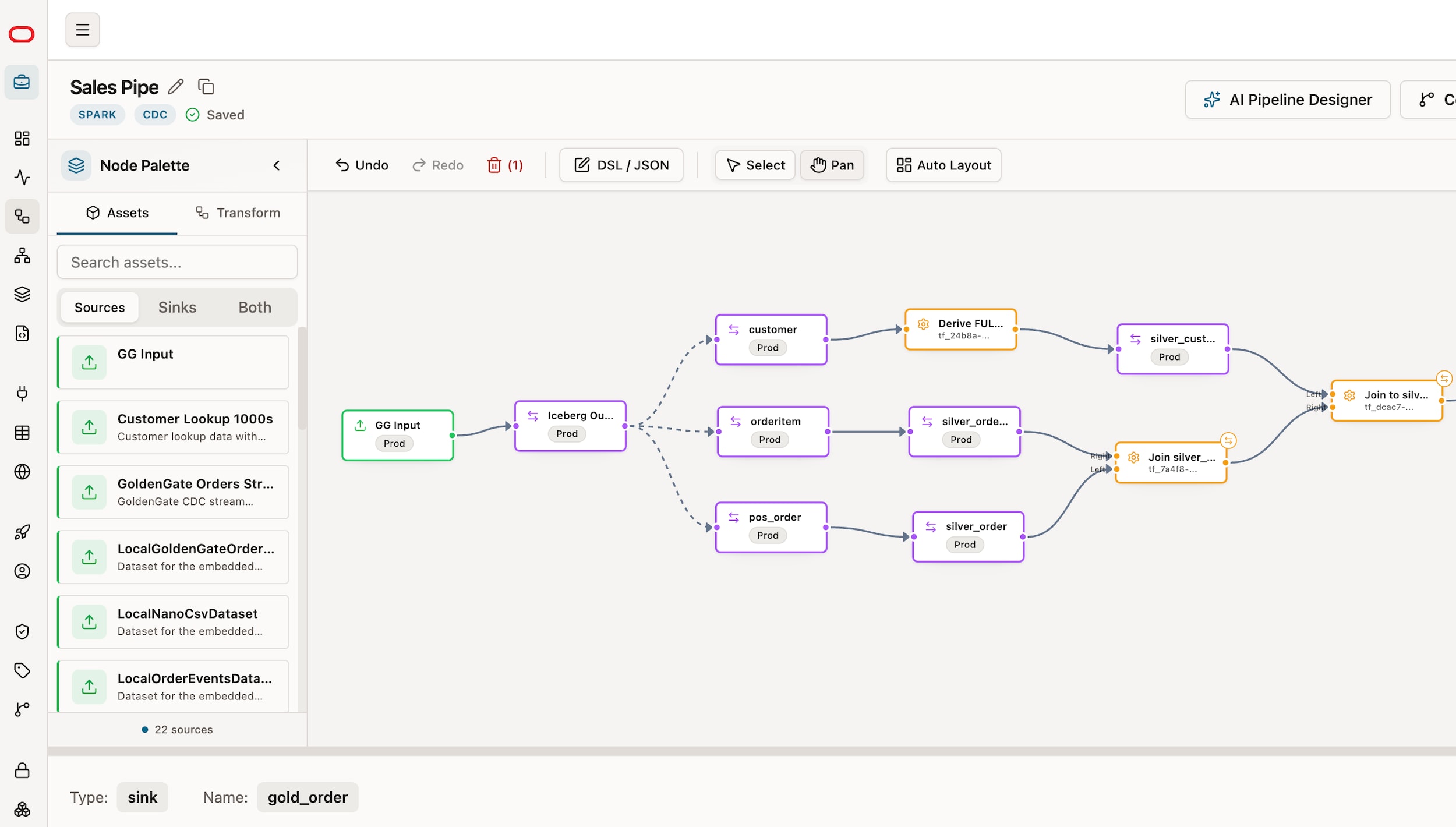Image resolution: width=1456 pixels, height=827 pixels.
Task: Select the Customer Lookup 1000s asset
Action: point(173,427)
